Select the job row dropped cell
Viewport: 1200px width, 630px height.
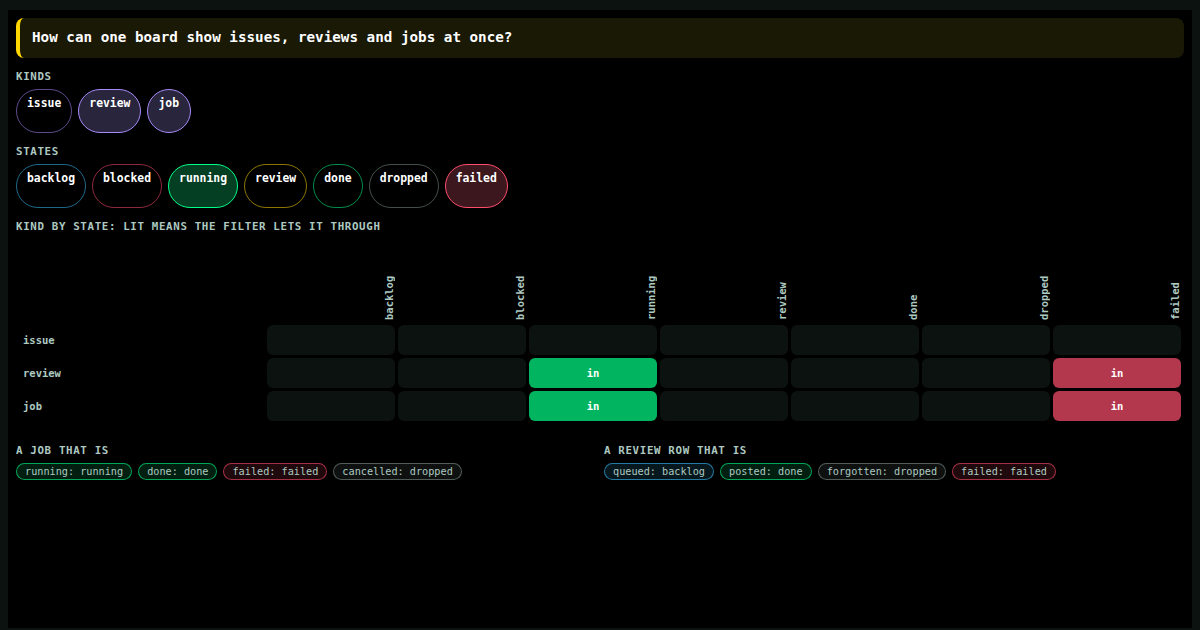tap(986, 406)
